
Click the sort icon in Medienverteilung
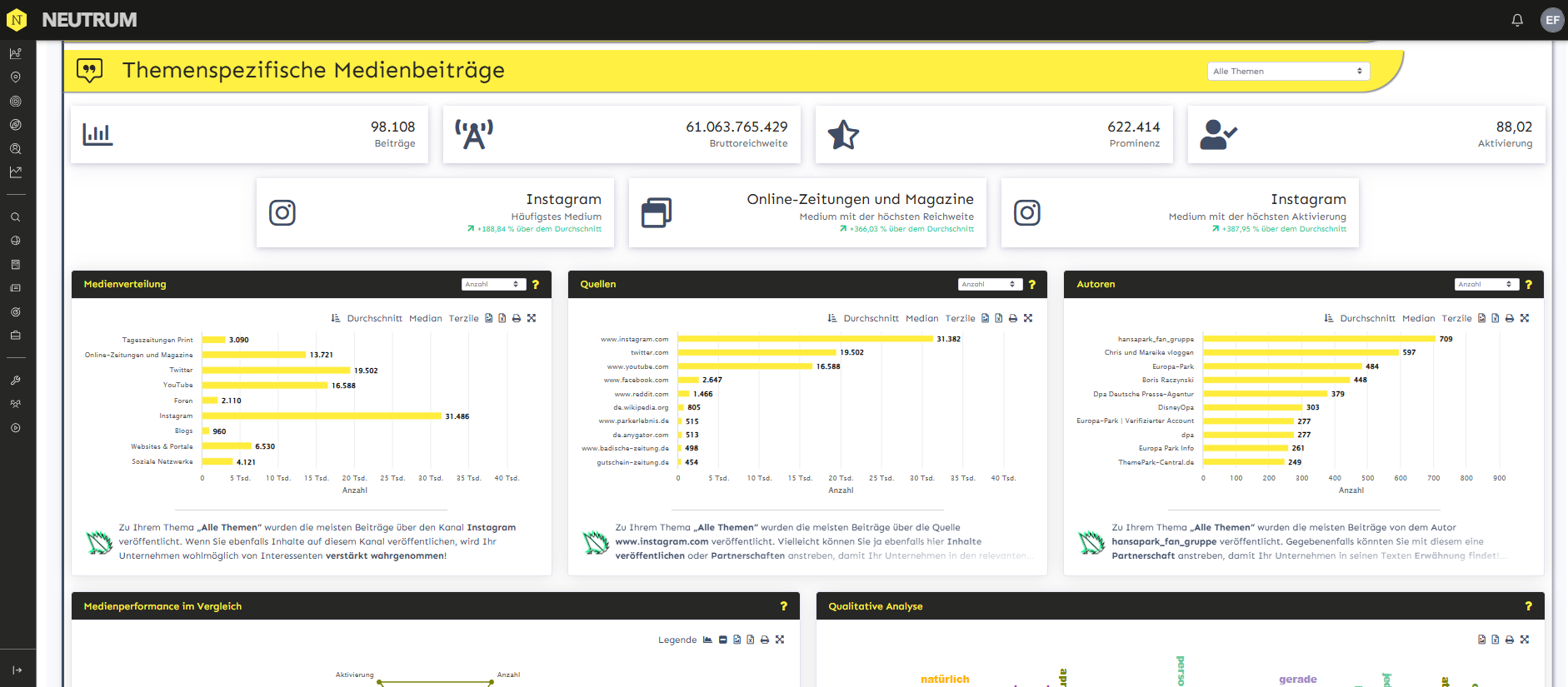click(336, 318)
